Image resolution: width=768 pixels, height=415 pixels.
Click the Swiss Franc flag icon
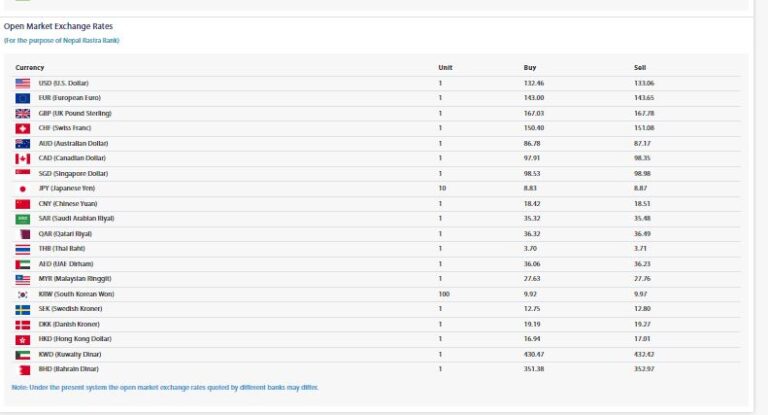(x=22, y=128)
